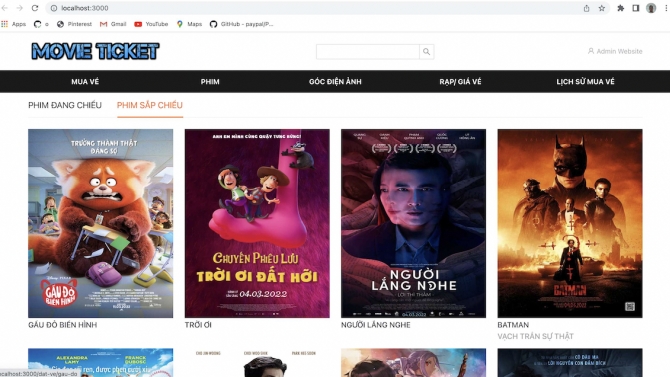Toggle the browser side panel icon
The height and width of the screenshot is (377, 670).
pos(636,8)
